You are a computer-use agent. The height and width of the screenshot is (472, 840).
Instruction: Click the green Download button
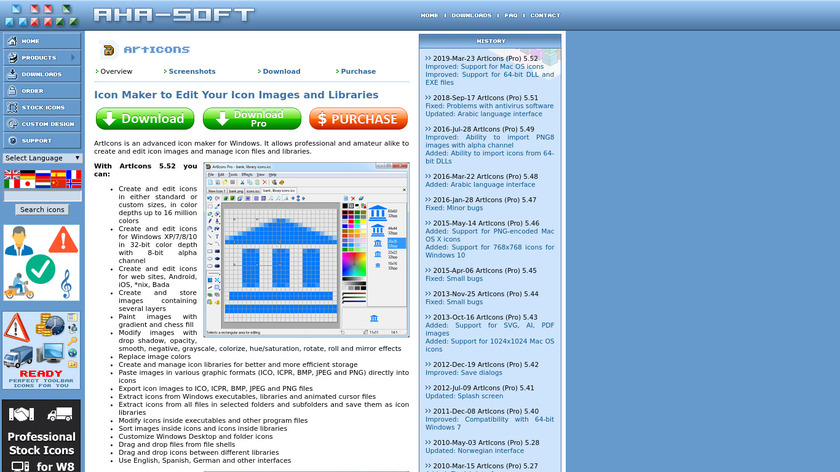(145, 118)
